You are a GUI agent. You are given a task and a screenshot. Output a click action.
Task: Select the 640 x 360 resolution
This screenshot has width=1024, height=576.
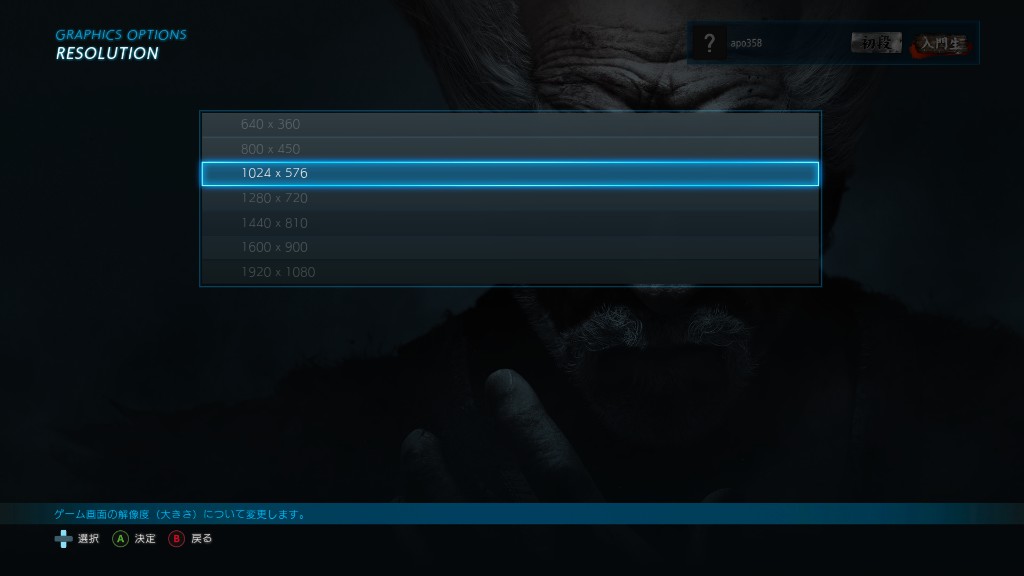pos(510,124)
